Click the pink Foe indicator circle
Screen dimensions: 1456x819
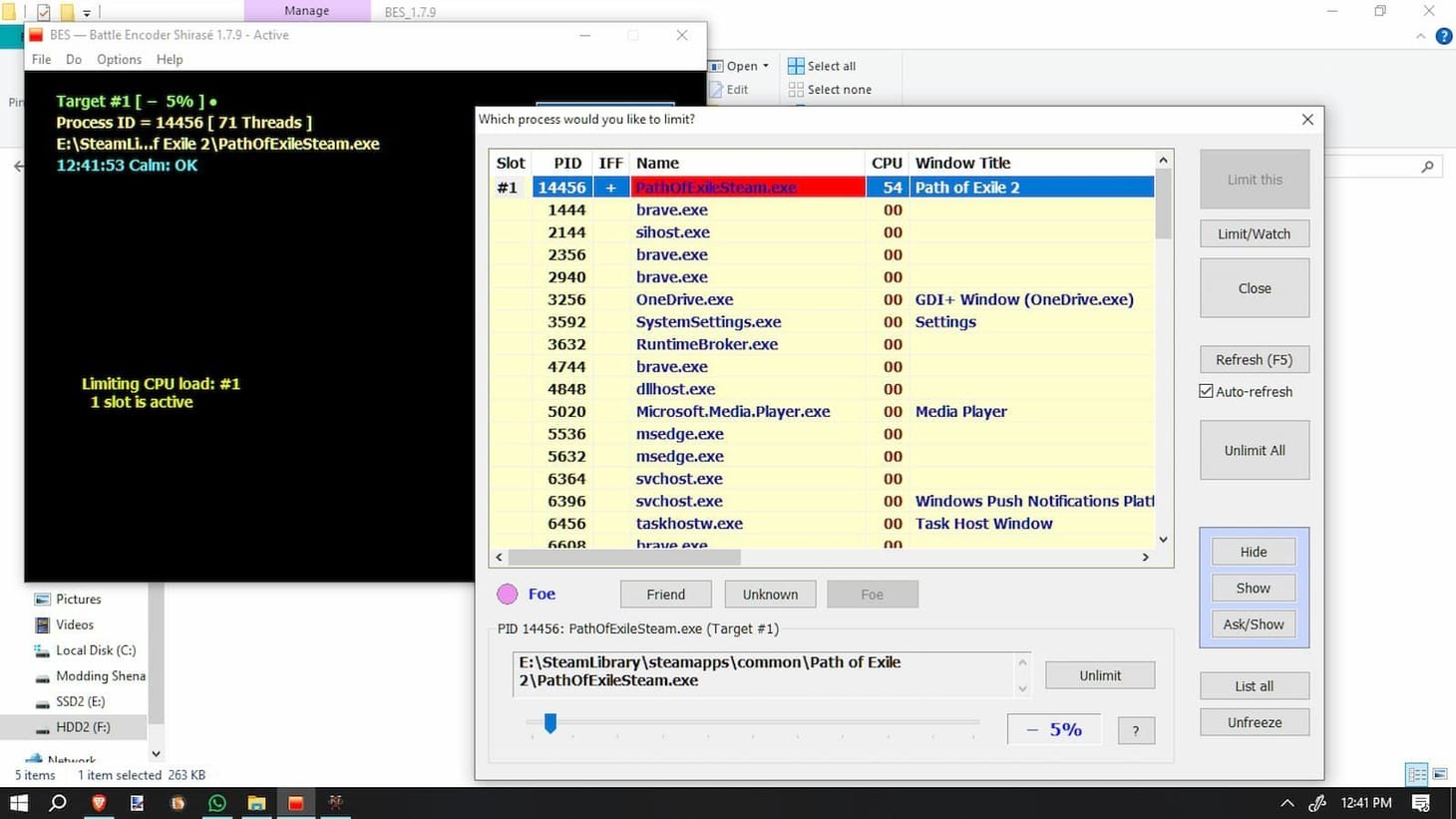507,594
